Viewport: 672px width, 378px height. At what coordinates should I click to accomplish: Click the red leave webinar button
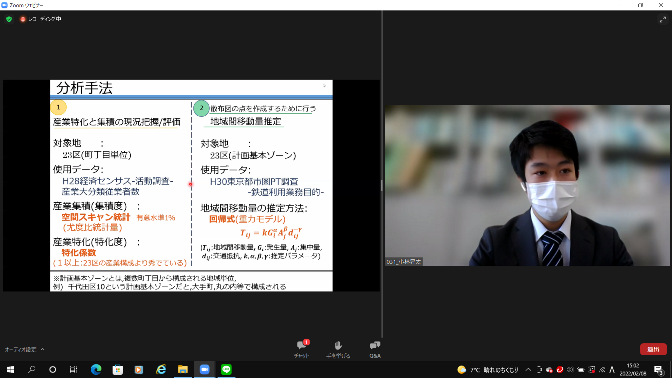[x=653, y=349]
